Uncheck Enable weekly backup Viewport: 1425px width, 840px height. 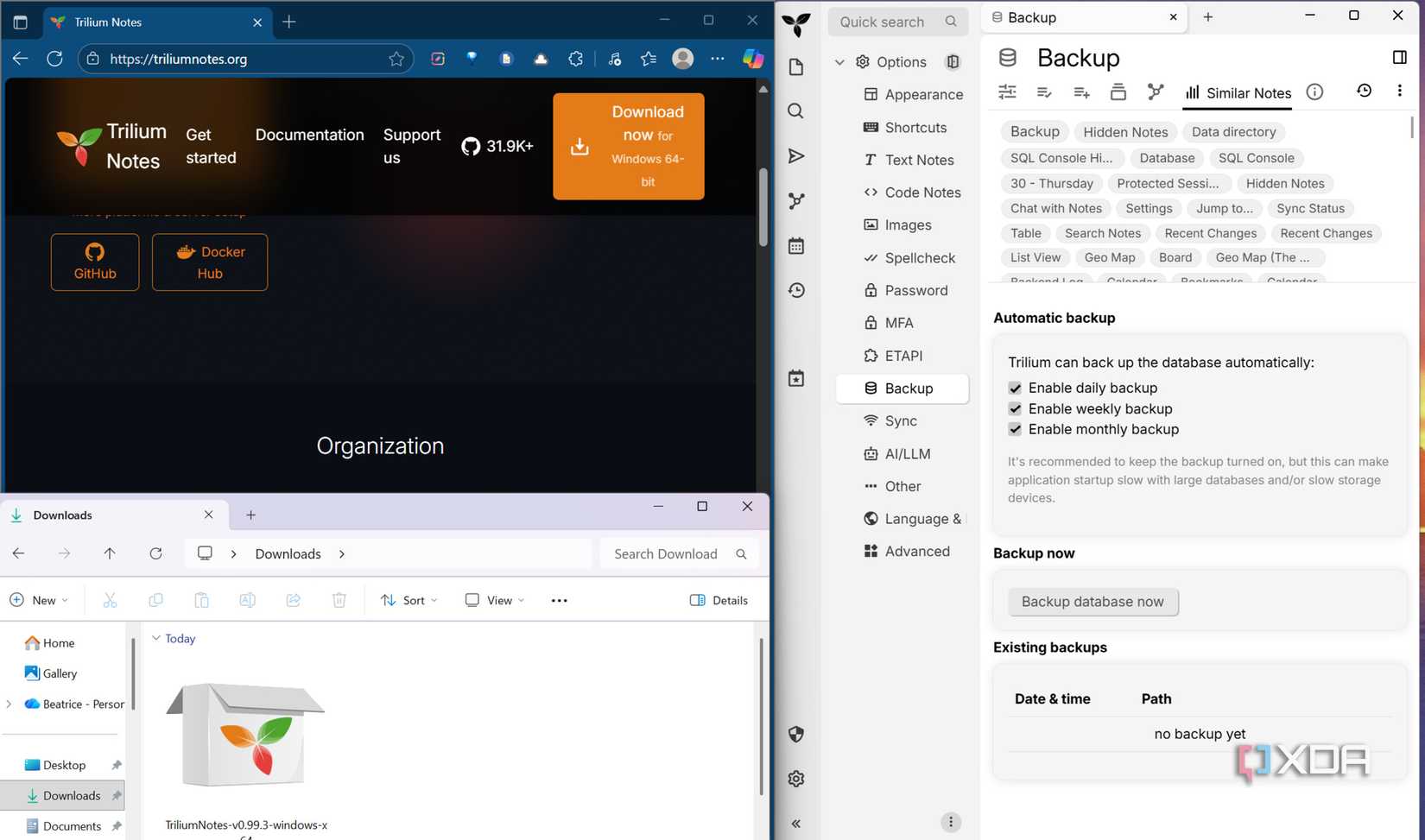coord(1015,408)
